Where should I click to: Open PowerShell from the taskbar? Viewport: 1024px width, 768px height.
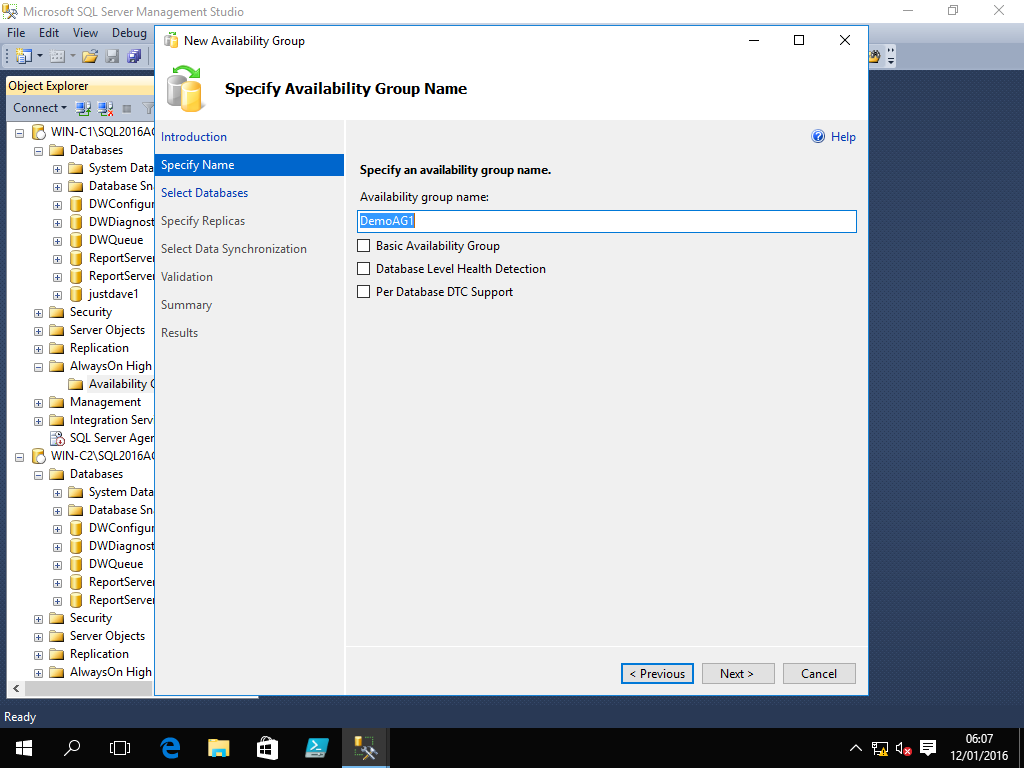pyautogui.click(x=316, y=747)
